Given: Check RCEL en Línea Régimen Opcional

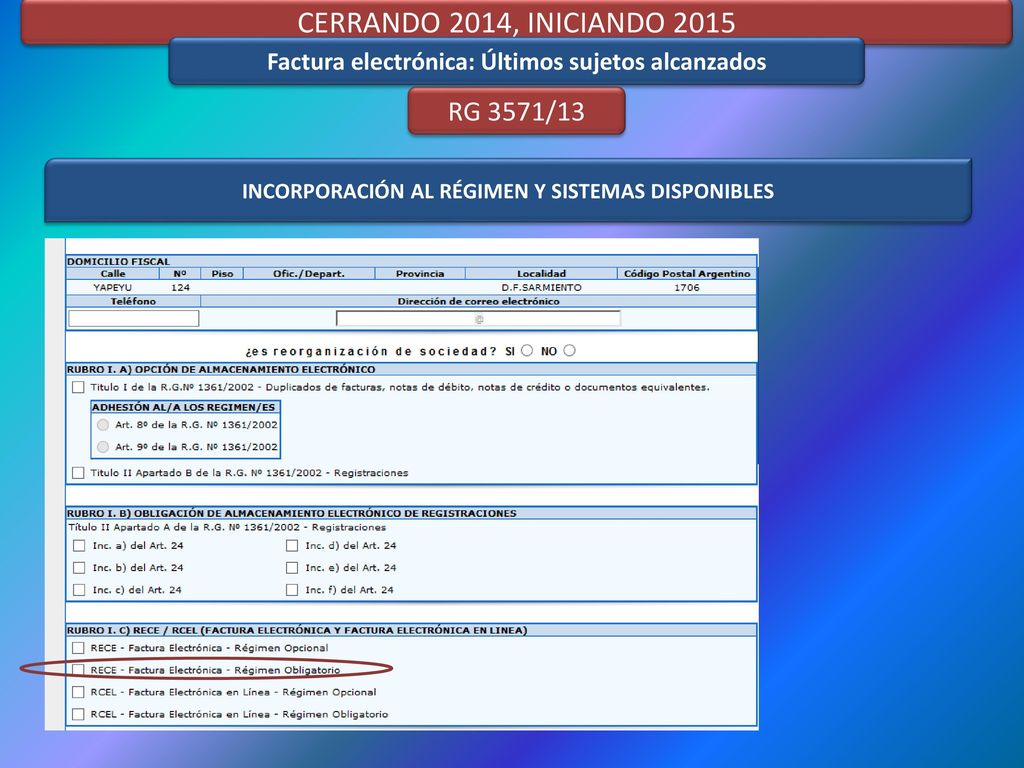Looking at the screenshot, I should [x=78, y=692].
